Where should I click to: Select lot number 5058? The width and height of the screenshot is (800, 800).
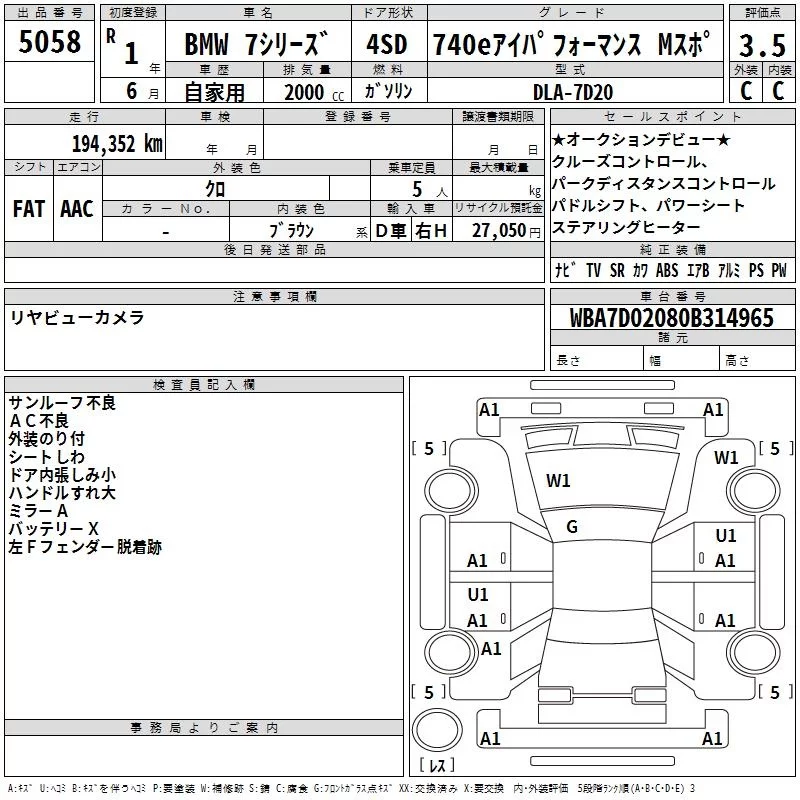point(49,42)
